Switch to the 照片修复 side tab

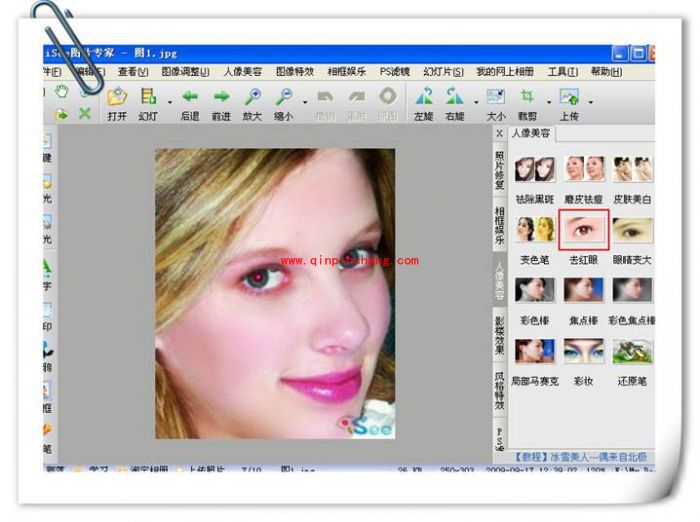pos(499,170)
